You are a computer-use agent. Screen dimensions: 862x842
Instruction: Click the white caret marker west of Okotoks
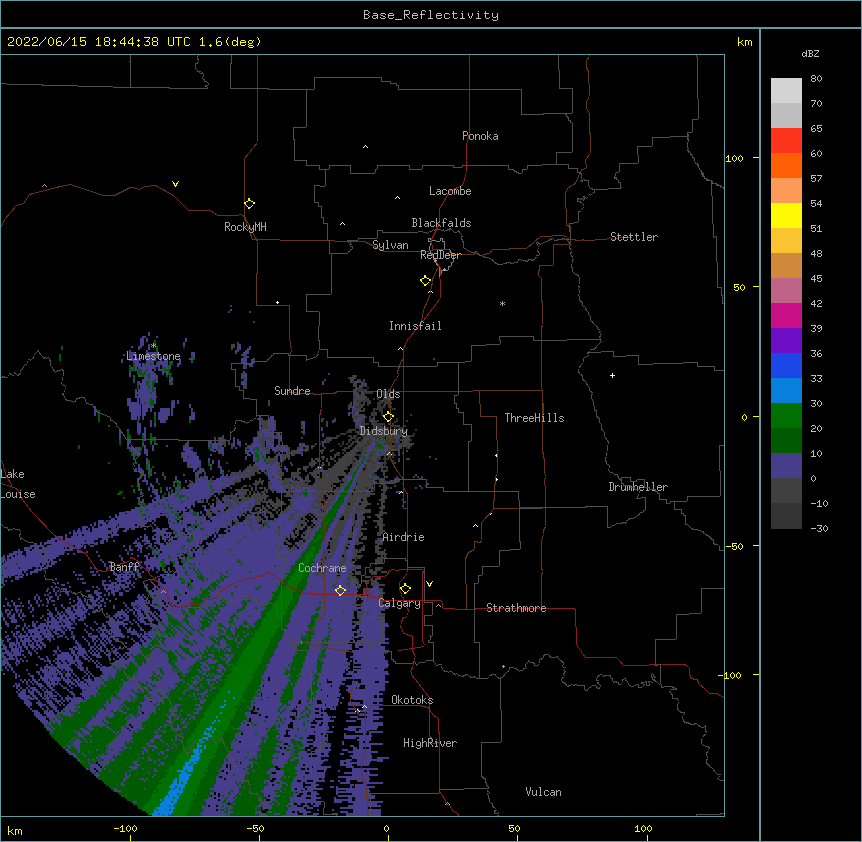coord(364,707)
